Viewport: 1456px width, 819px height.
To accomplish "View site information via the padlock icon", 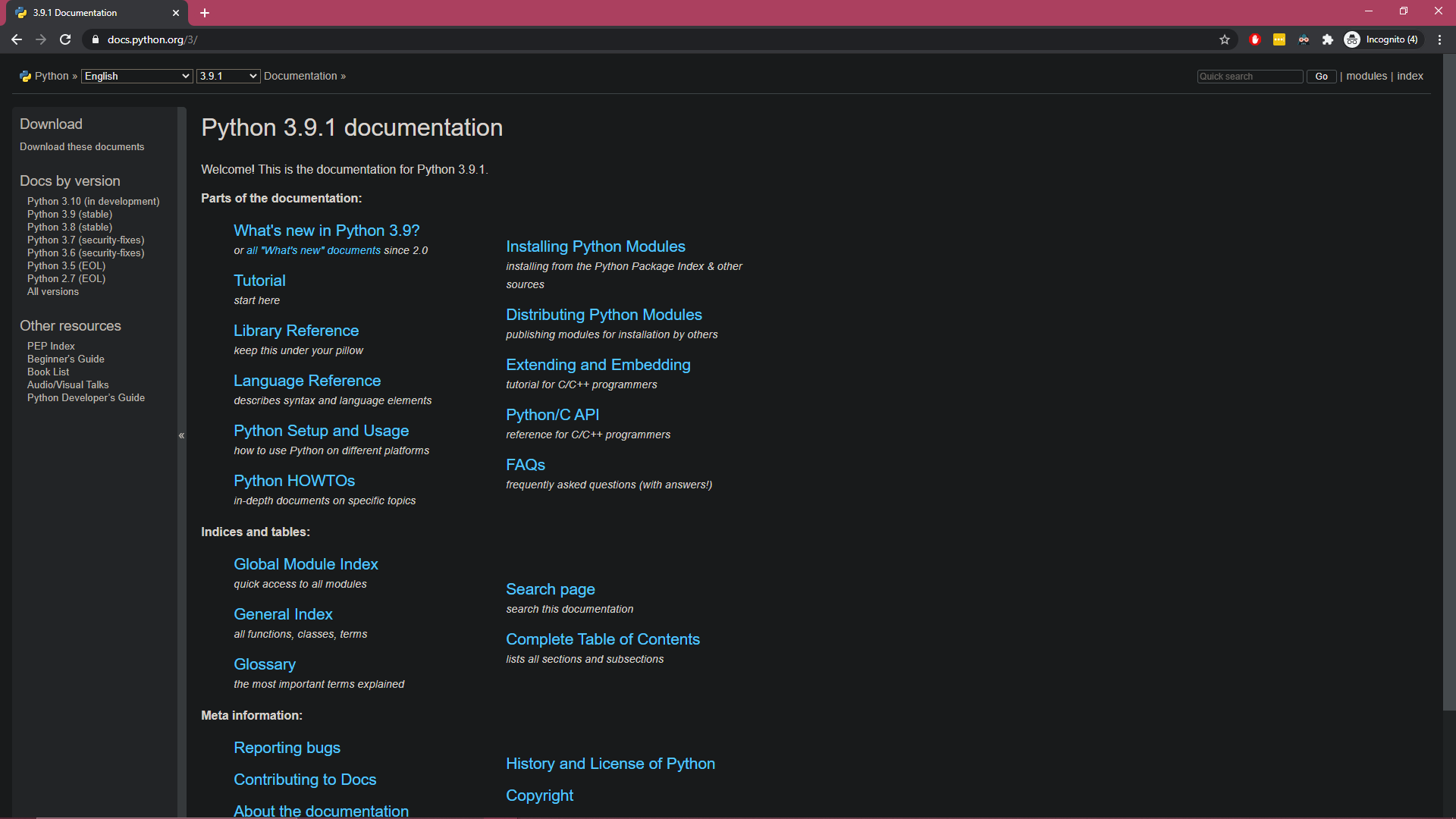I will 96,39.
